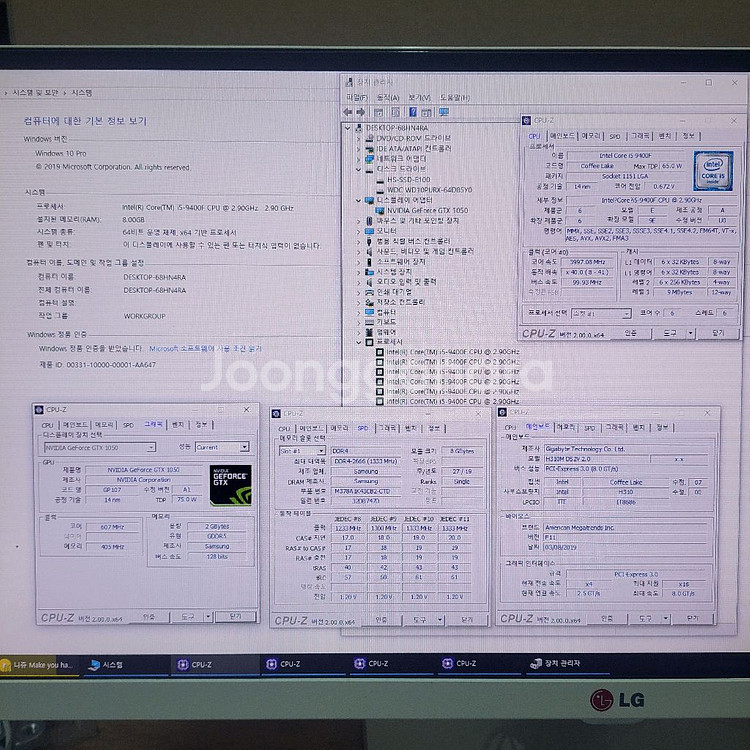The image size is (750, 750).
Task: Expand the 키보드 node
Action: click(x=358, y=322)
